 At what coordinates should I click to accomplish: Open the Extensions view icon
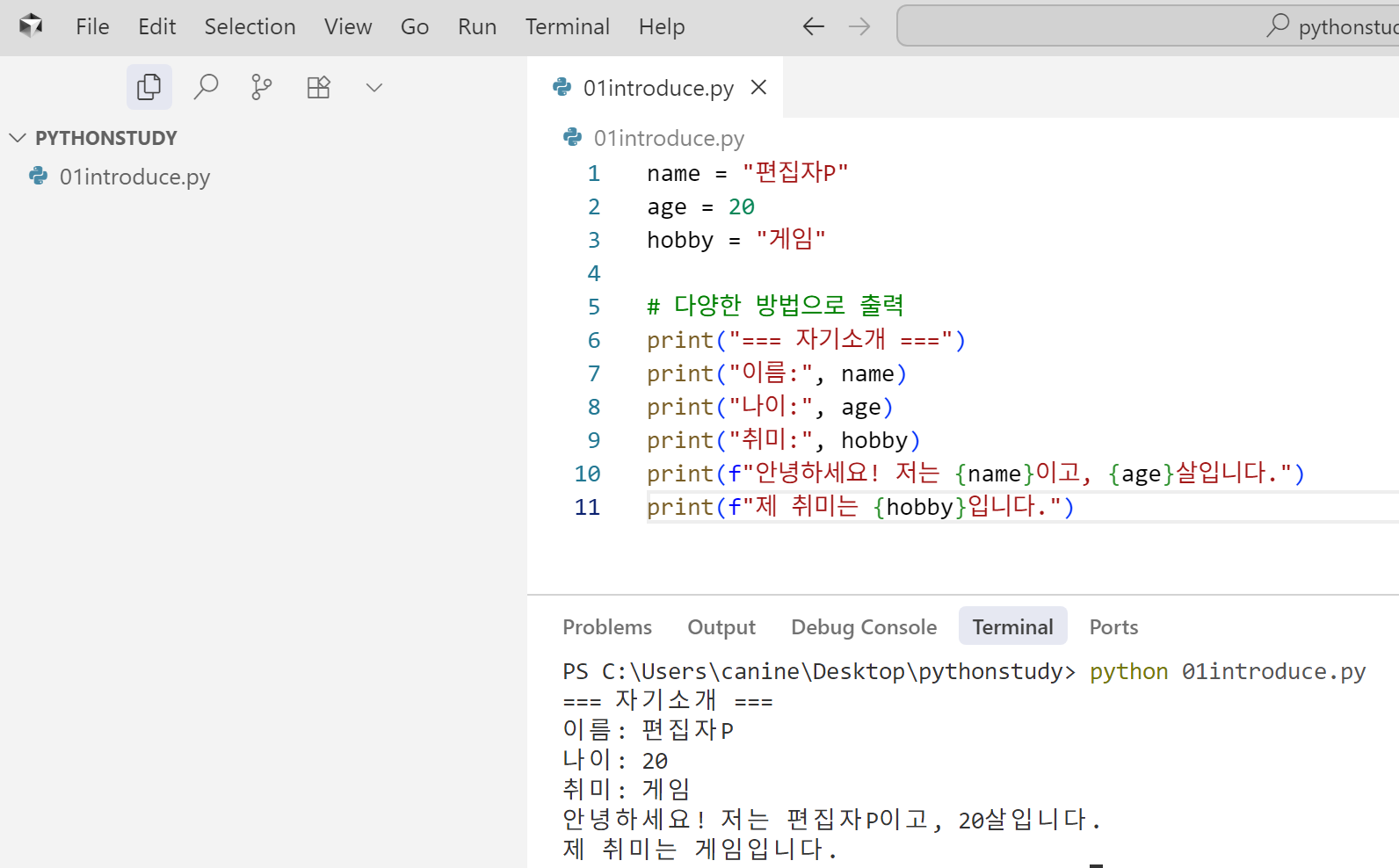[318, 87]
